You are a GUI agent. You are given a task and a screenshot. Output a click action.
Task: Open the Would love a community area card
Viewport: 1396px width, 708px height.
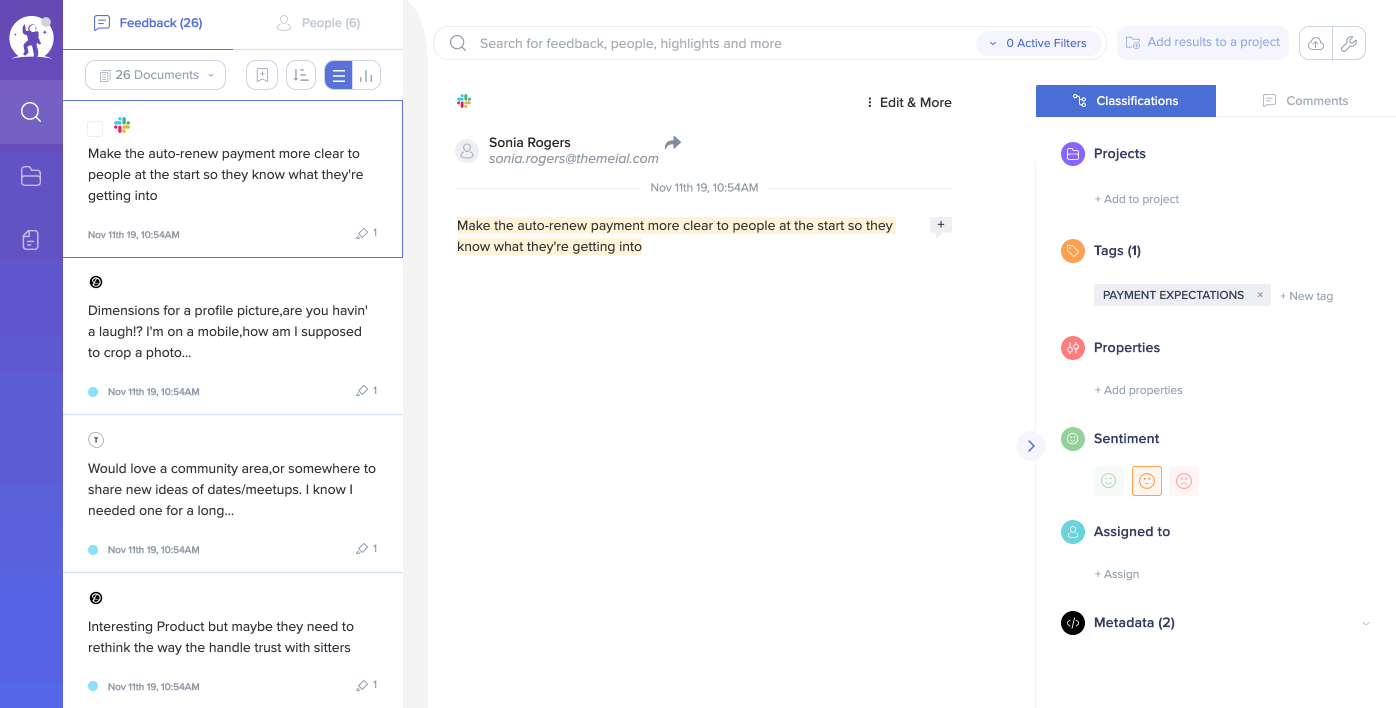233,494
